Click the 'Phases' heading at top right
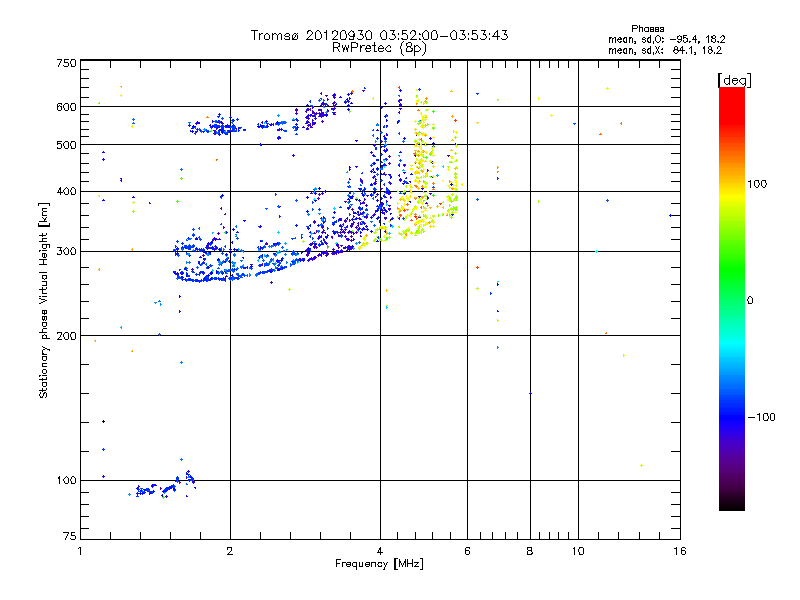Screen dimensions: 800x600 click(x=647, y=29)
